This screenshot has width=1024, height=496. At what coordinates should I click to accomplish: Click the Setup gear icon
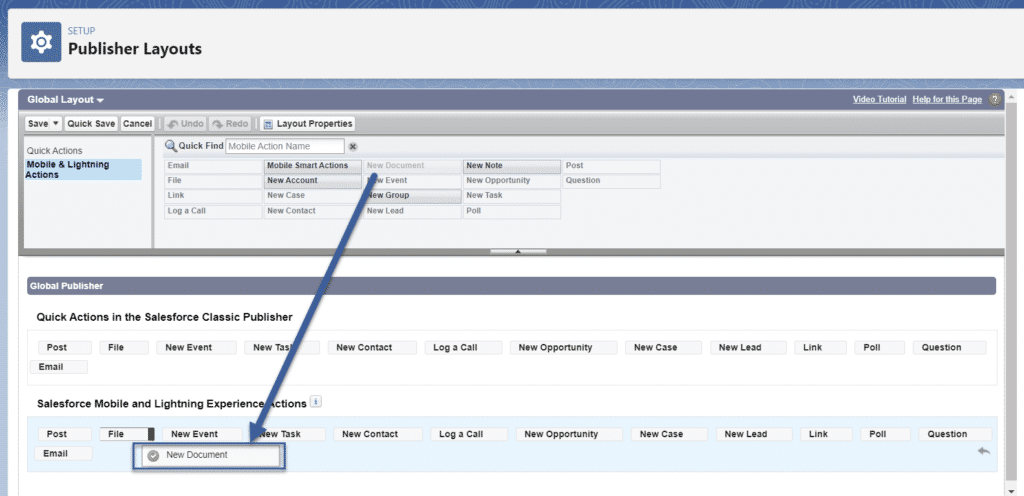click(41, 43)
